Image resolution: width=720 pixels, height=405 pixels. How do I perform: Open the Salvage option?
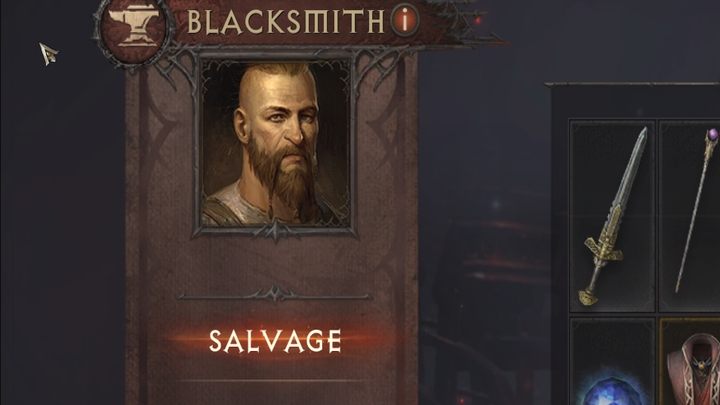pos(275,341)
